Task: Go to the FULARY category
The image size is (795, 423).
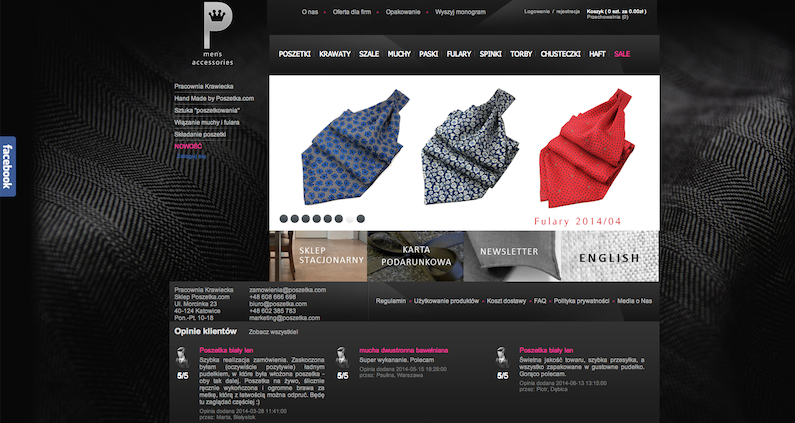Action: click(459, 54)
